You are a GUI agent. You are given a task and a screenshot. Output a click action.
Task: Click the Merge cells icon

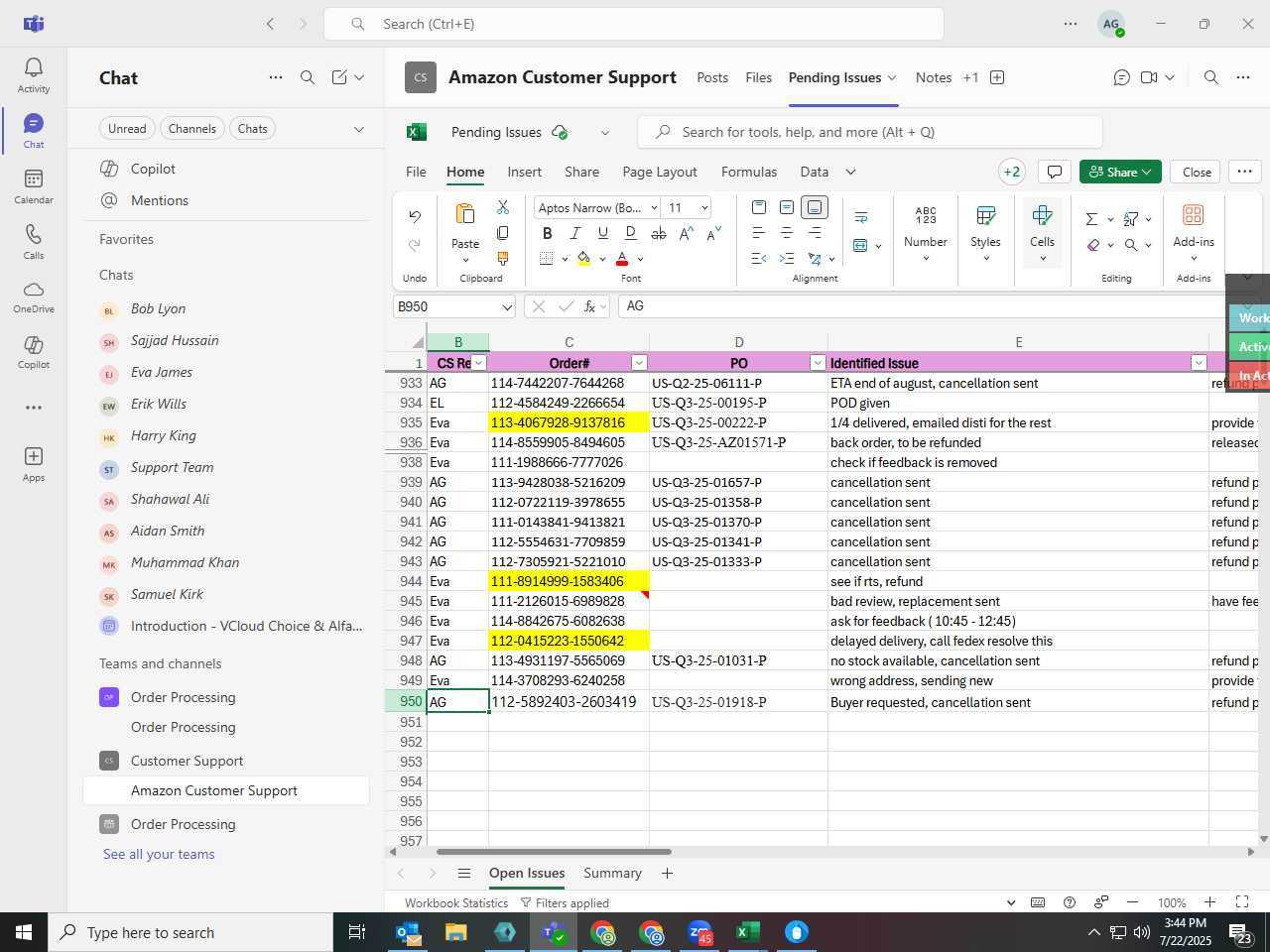coord(860,245)
